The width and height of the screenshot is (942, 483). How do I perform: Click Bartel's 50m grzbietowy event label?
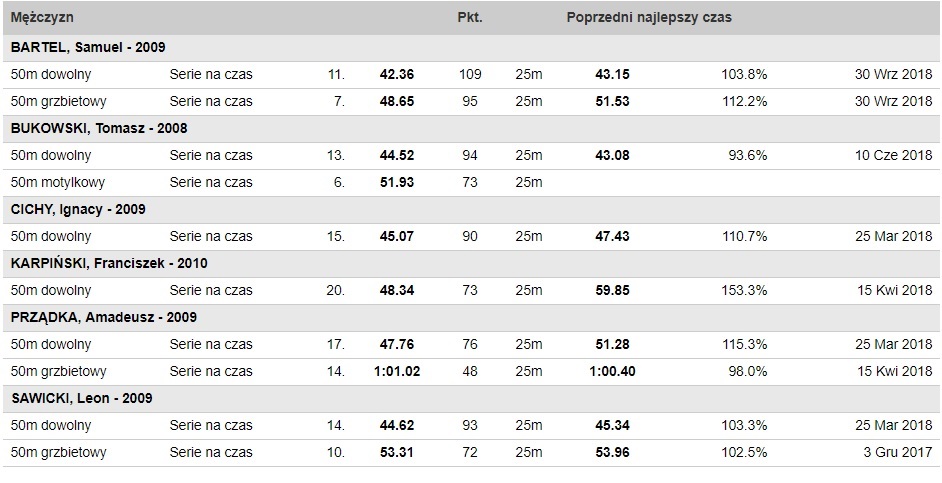pyautogui.click(x=58, y=102)
